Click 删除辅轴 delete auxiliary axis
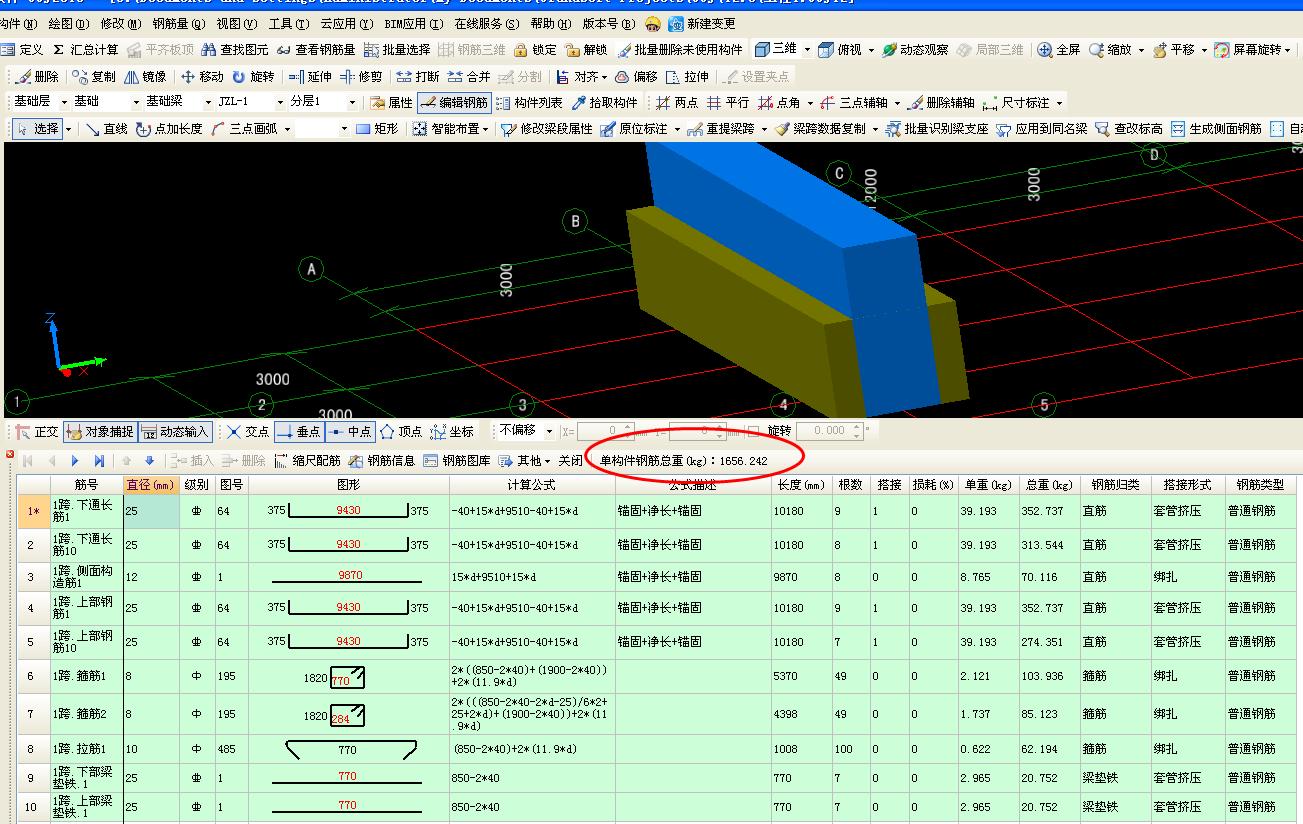Screen dimensions: 1303x824 tap(940, 102)
